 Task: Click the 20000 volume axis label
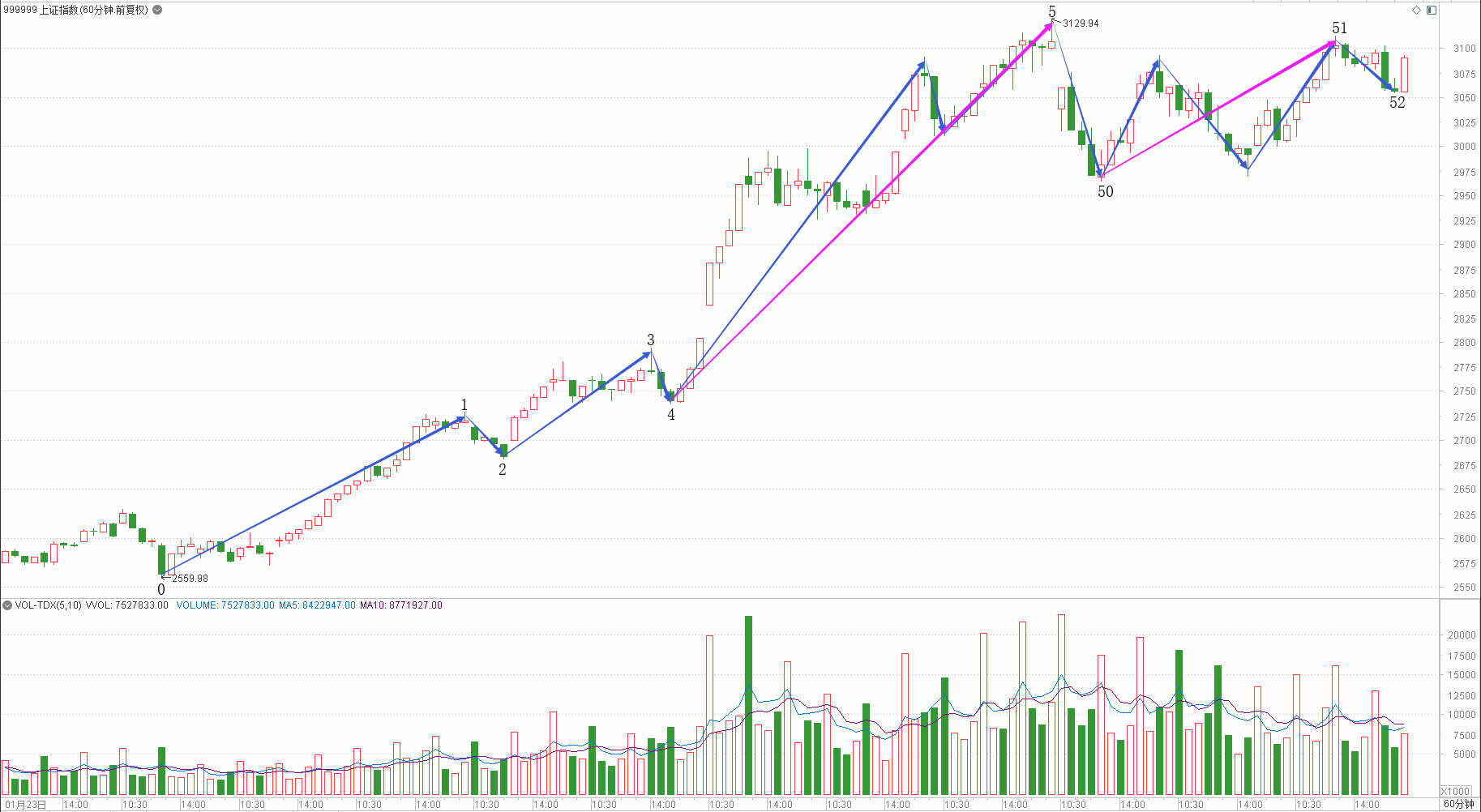click(x=1462, y=635)
